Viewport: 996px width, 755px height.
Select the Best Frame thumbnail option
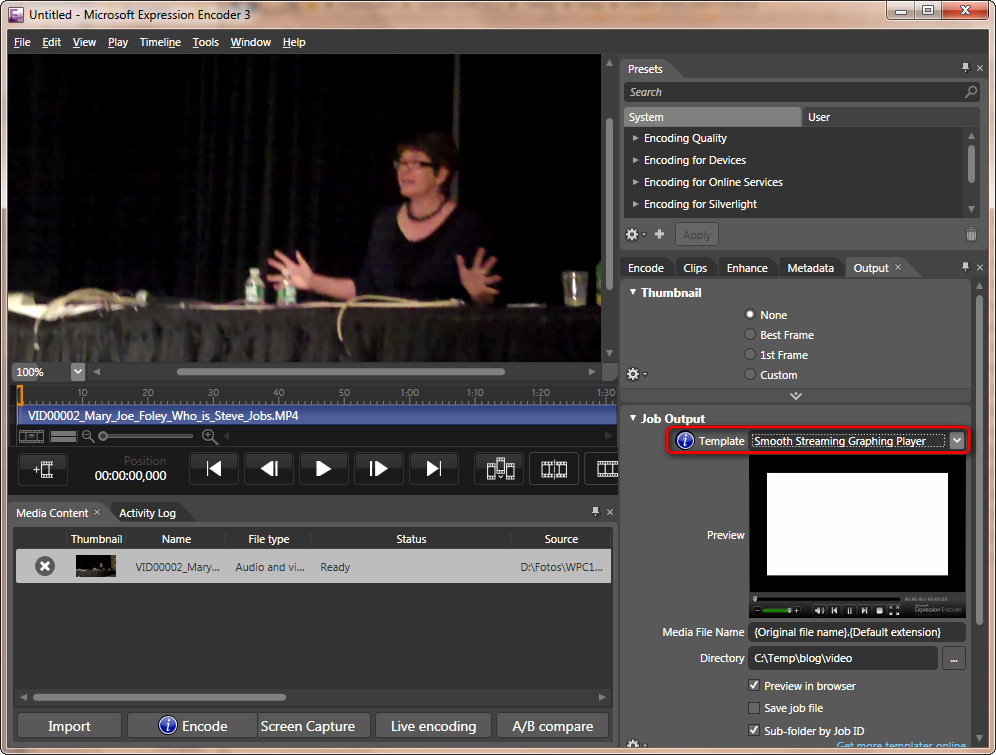(750, 335)
